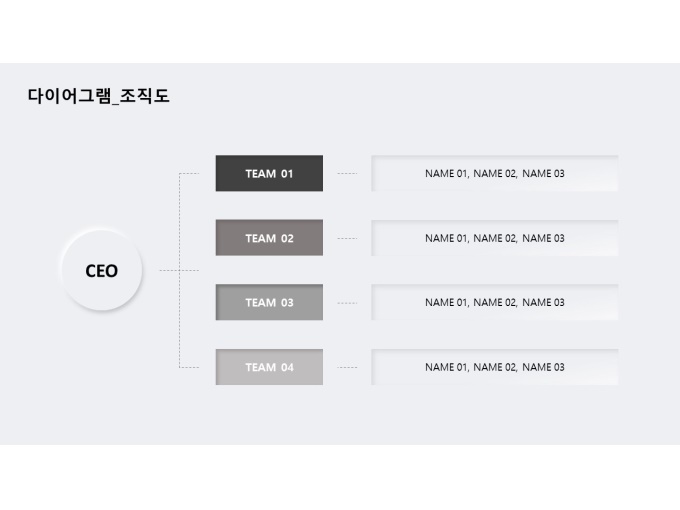Select the gray TEAM 03 box
The height and width of the screenshot is (510, 680).
click(x=269, y=302)
